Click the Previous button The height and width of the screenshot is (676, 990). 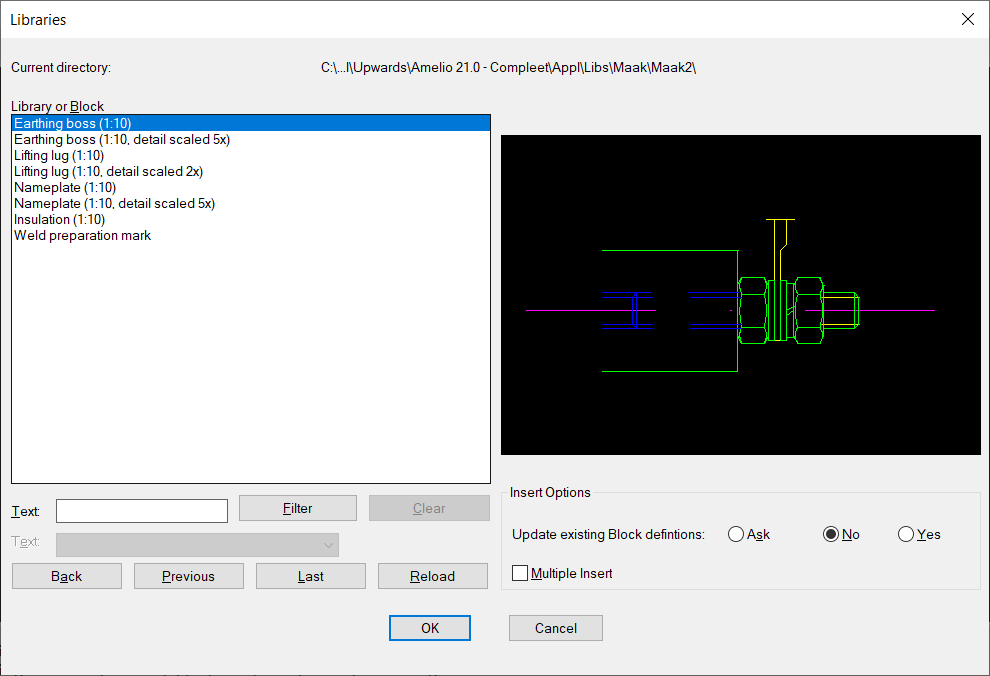tap(189, 576)
